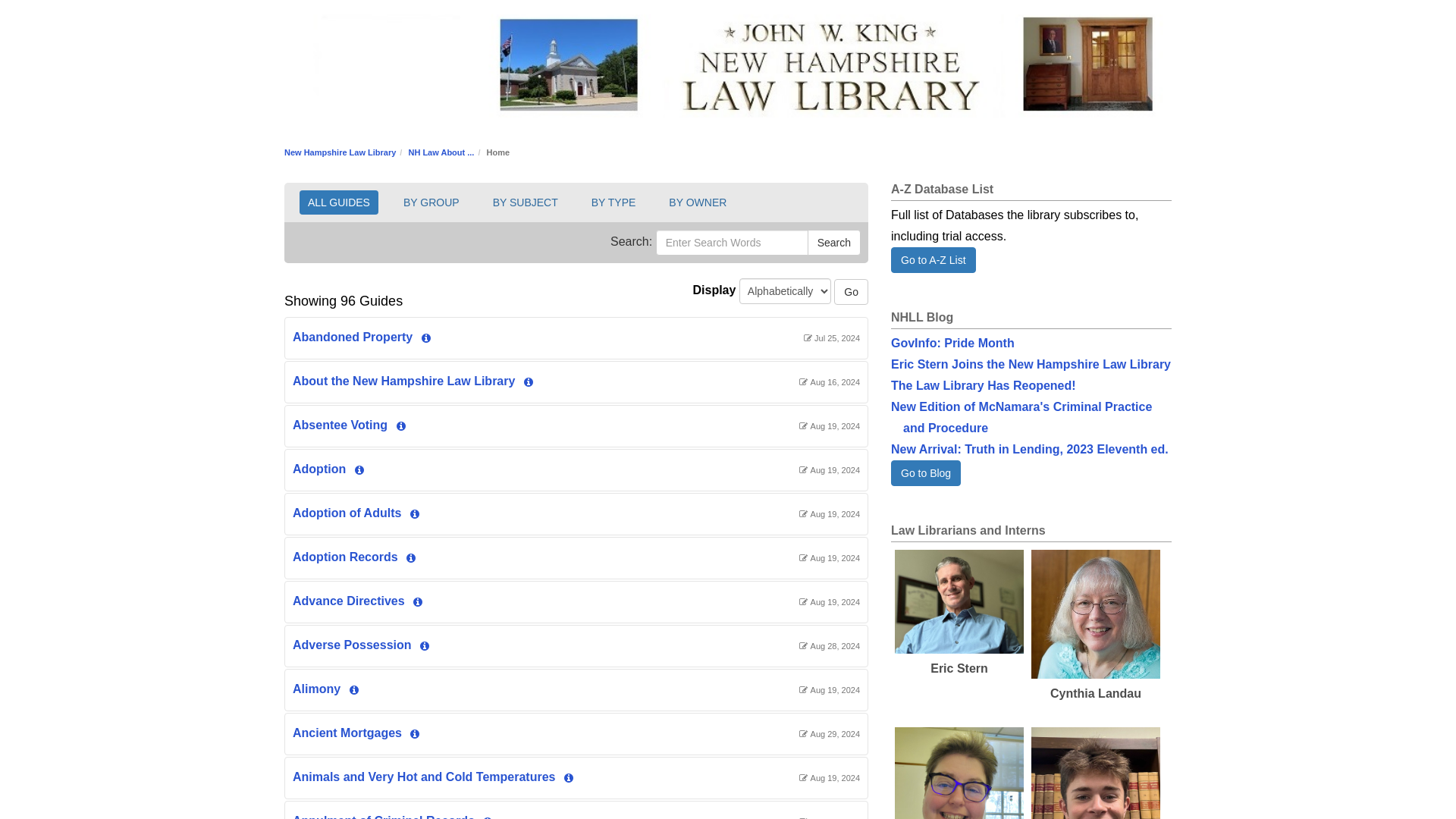Open The Law Library Has Reopened! post
This screenshot has width=1456, height=819.
(983, 386)
